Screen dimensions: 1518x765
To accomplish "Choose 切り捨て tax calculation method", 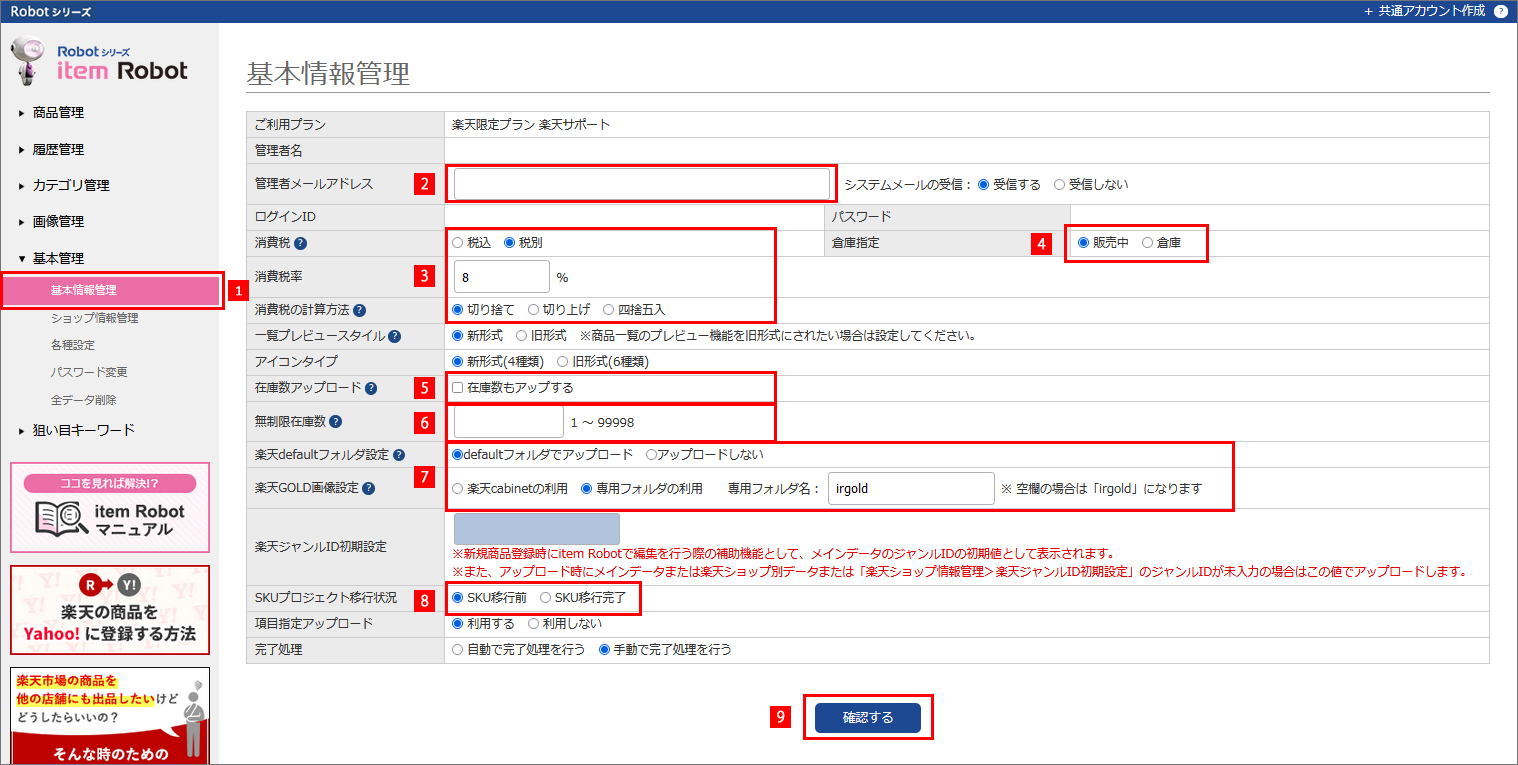I will tap(458, 310).
